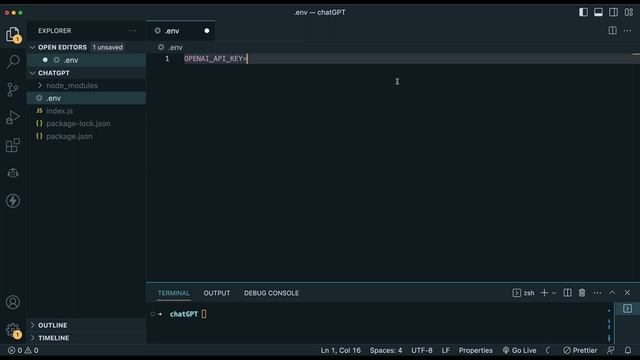Viewport: 640px width, 360px height.
Task: Switch to the Output panel tab
Action: (217, 293)
